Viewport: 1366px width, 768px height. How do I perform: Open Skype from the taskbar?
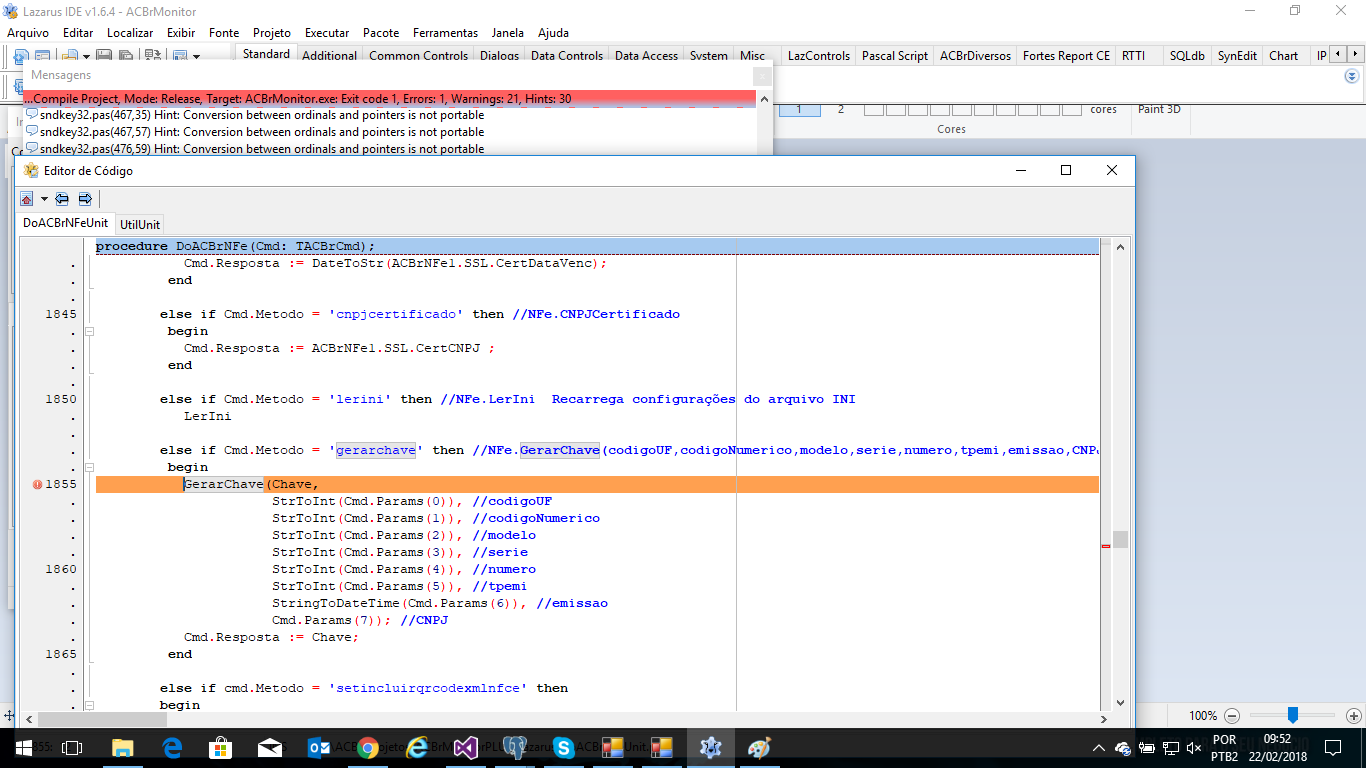[564, 747]
